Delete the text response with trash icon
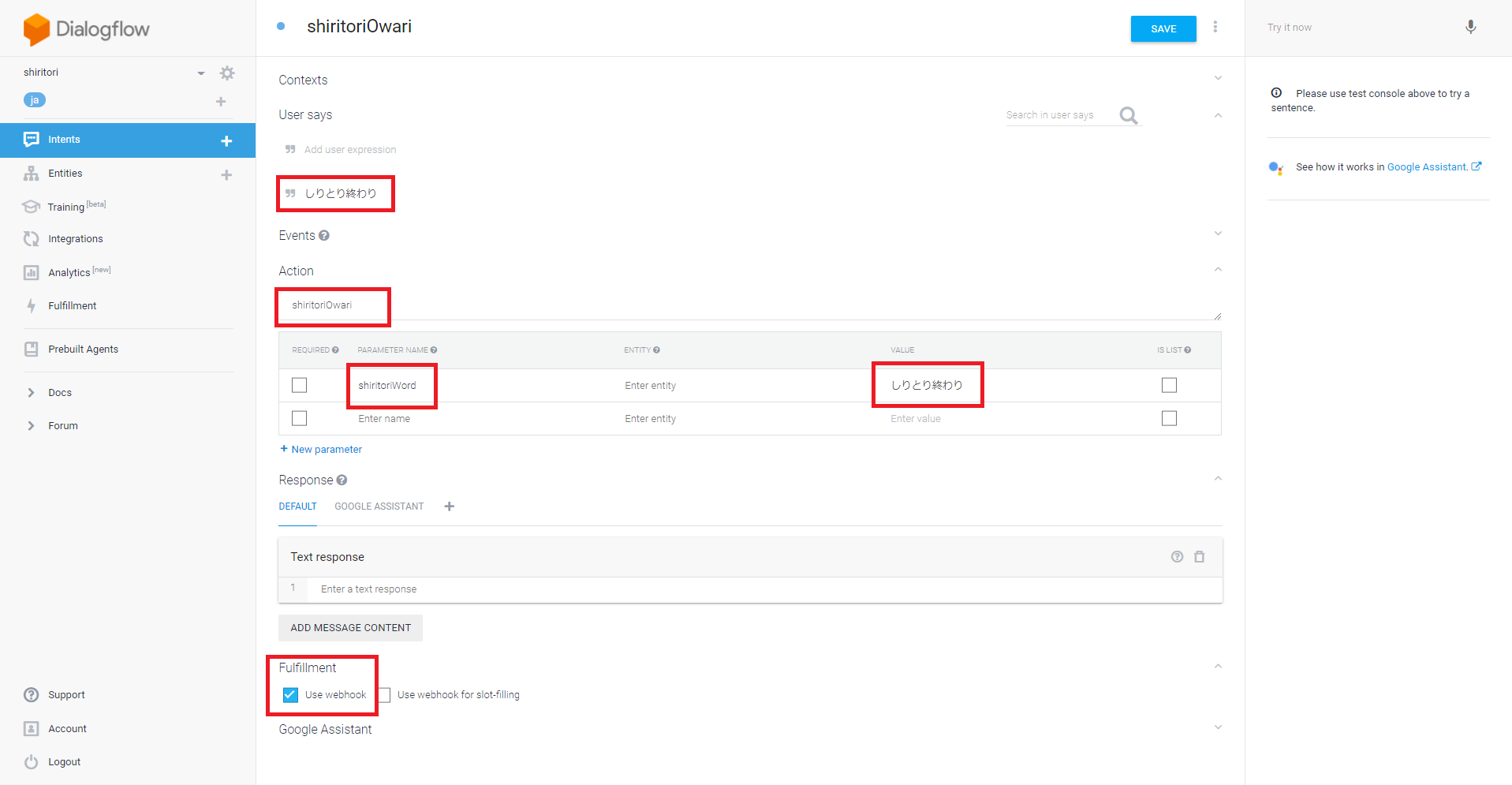 1199,557
